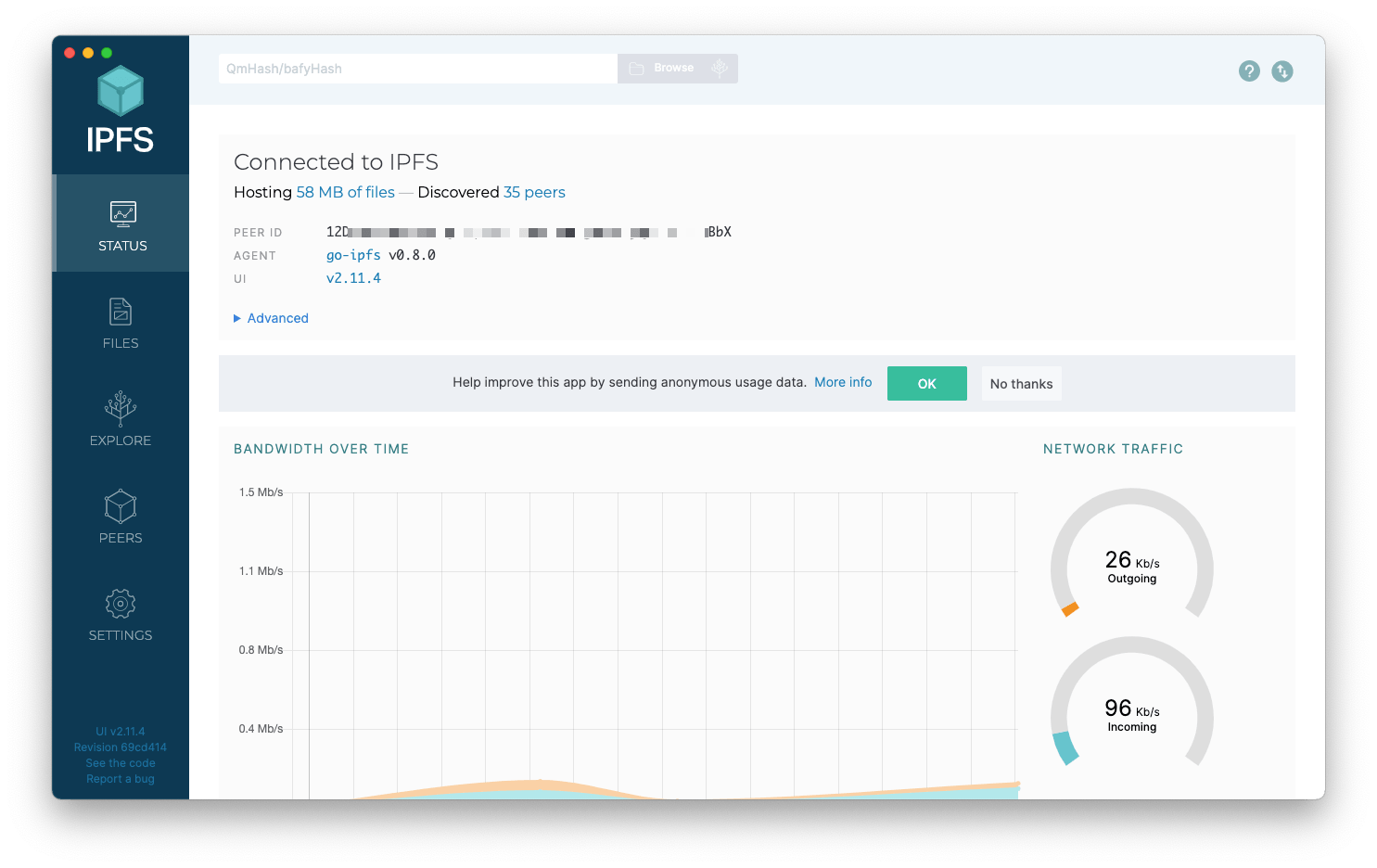Accept anonymous usage data with OK

(x=926, y=383)
